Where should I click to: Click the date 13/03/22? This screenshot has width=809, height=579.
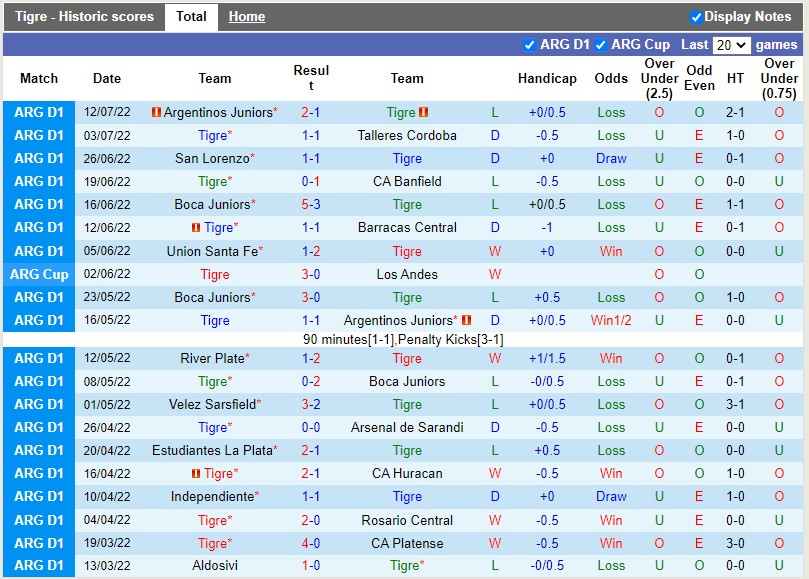pyautogui.click(x=107, y=566)
